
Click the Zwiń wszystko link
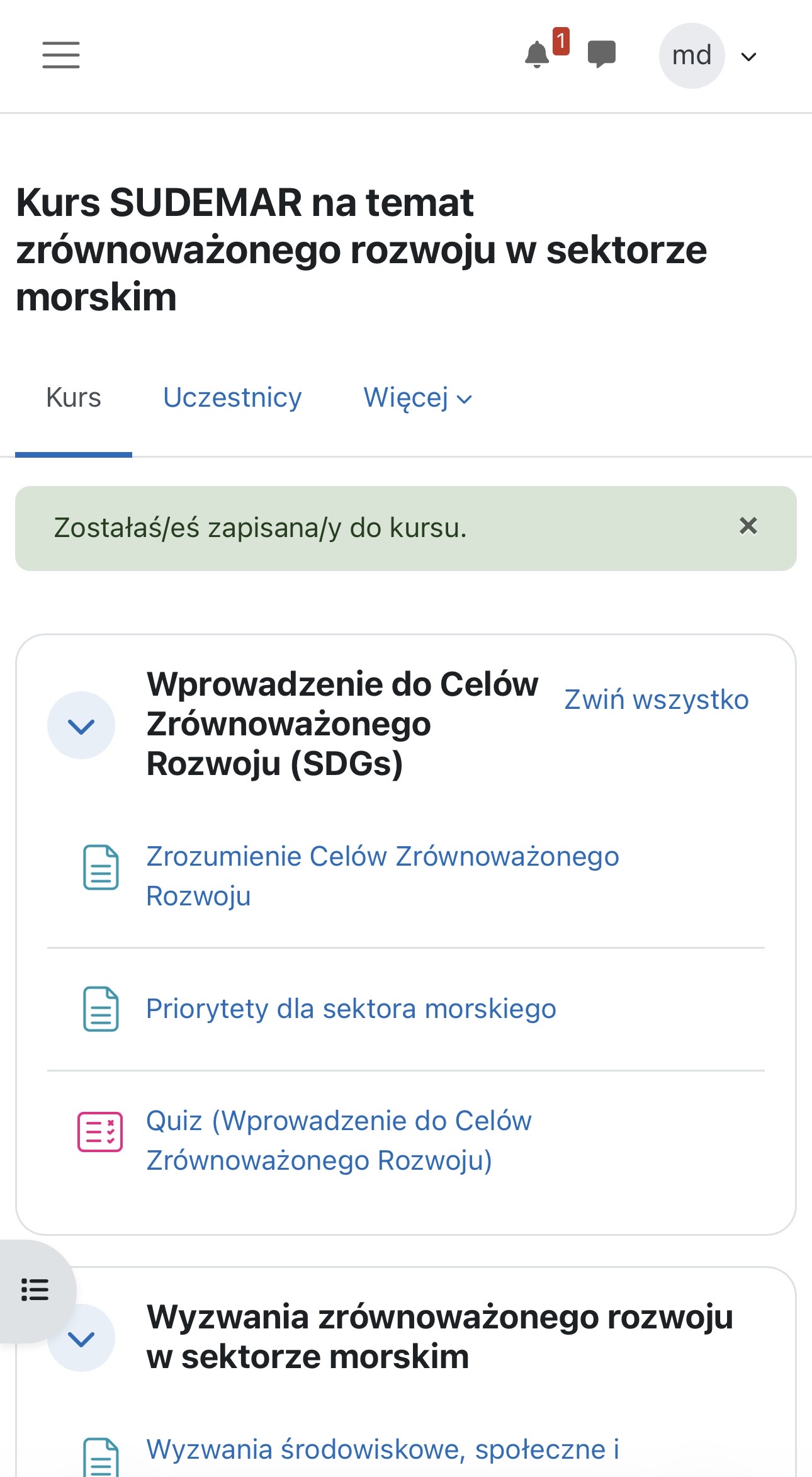657,699
